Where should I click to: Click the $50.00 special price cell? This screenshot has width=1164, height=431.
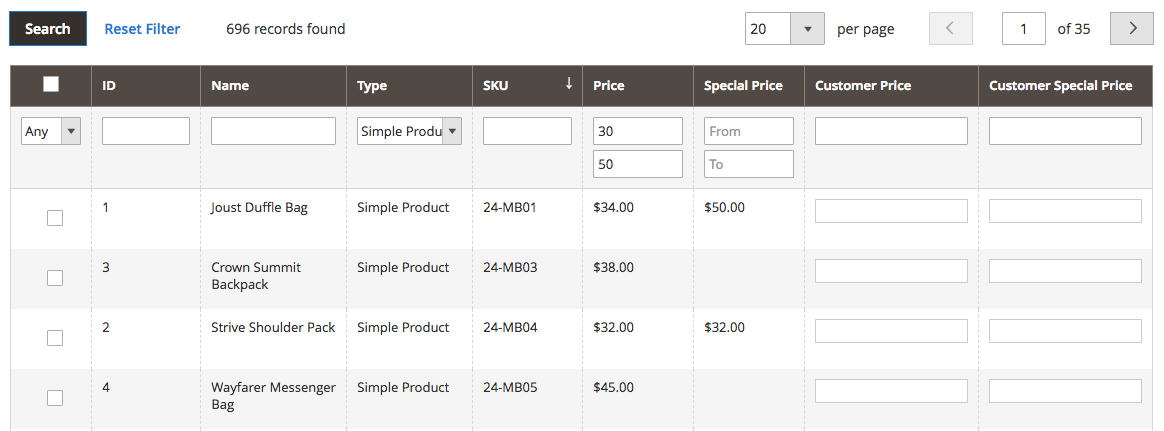click(x=725, y=208)
